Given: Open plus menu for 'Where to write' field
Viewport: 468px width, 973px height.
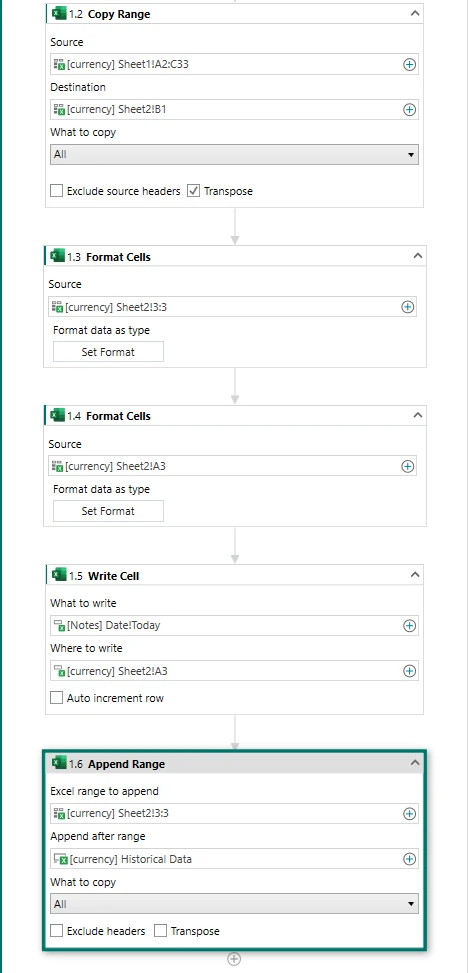Looking at the screenshot, I should (410, 671).
